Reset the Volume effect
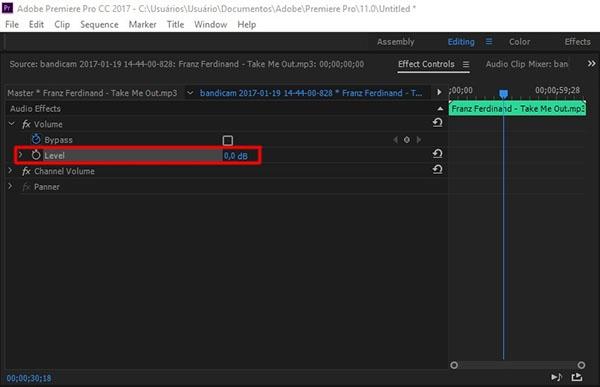Image resolution: width=600 pixels, height=387 pixels. click(437, 122)
